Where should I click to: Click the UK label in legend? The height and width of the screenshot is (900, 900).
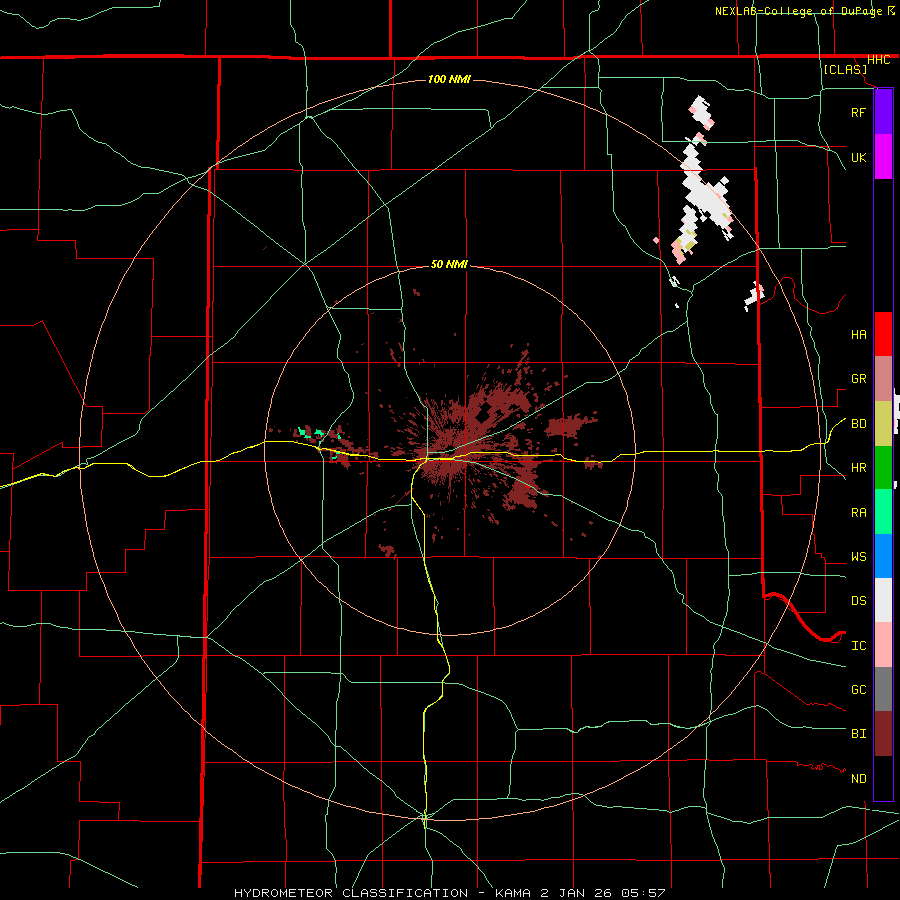[858, 157]
